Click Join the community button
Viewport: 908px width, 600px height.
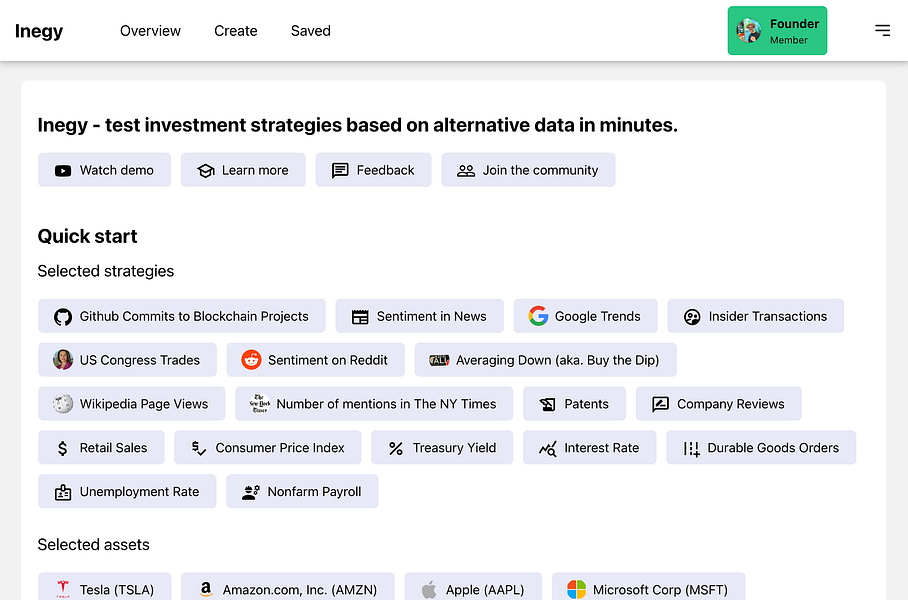(528, 170)
